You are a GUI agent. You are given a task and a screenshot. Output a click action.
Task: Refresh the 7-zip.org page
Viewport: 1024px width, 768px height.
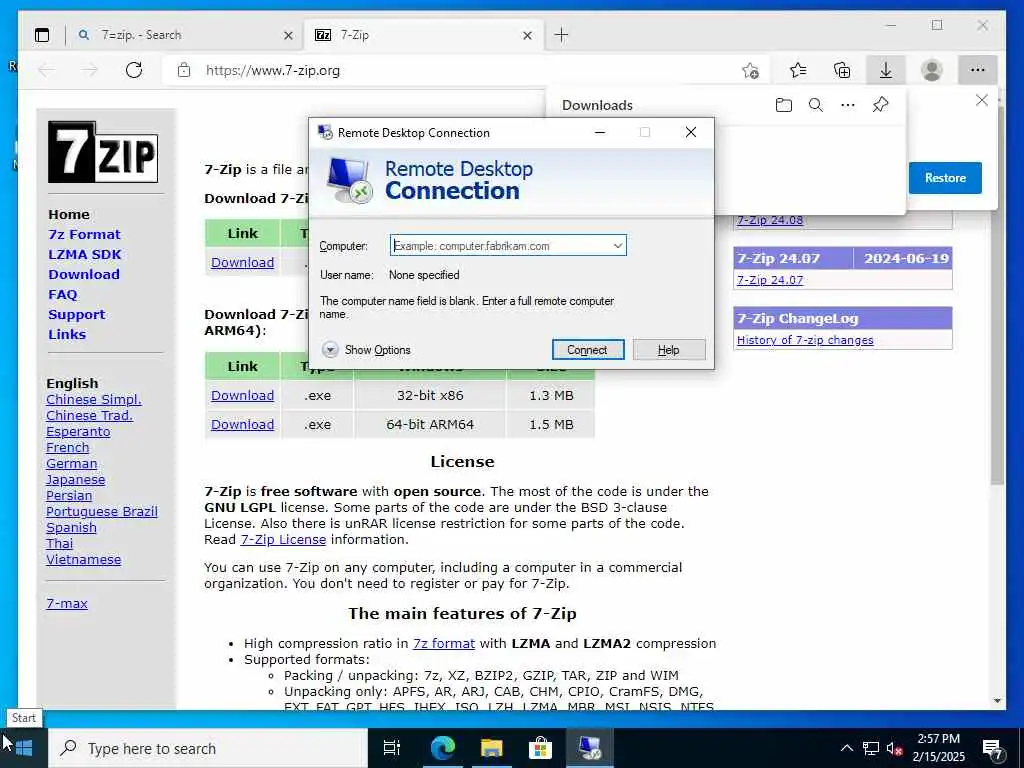tap(134, 70)
